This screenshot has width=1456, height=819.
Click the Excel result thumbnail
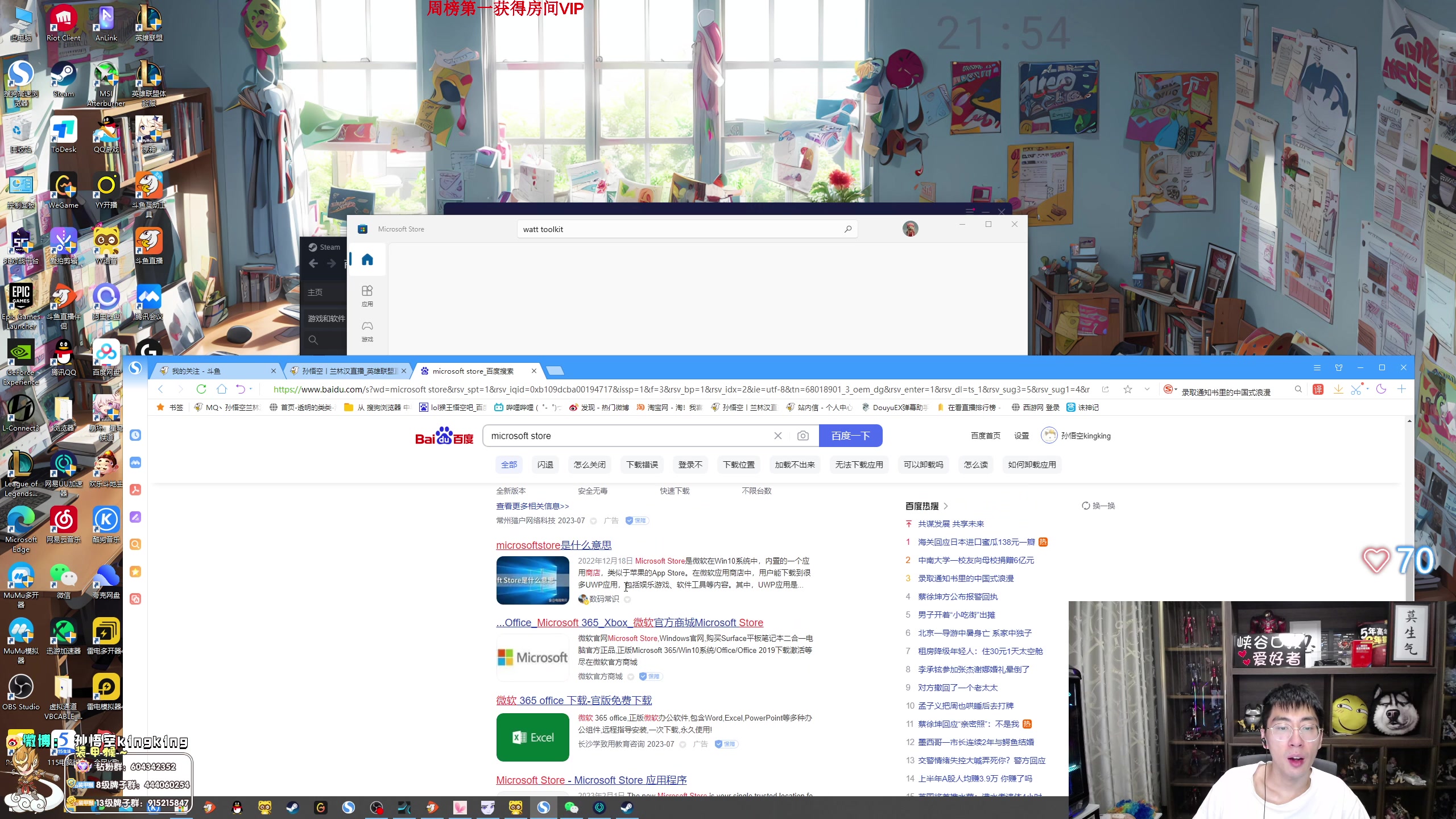(532, 737)
